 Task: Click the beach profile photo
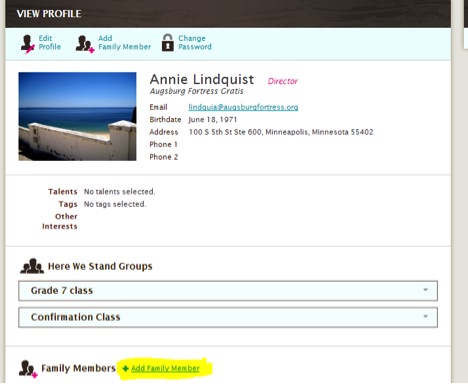coord(77,116)
